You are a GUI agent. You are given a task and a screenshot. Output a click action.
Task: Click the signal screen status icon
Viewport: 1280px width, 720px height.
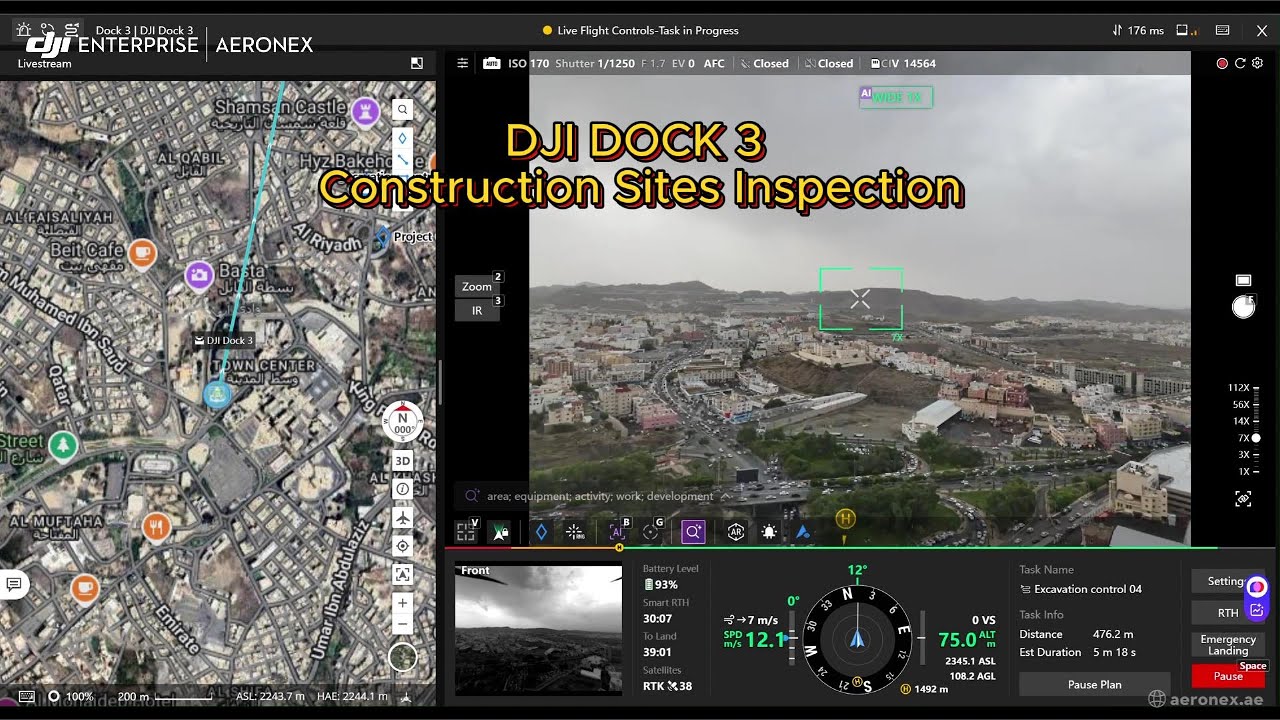tap(1187, 30)
